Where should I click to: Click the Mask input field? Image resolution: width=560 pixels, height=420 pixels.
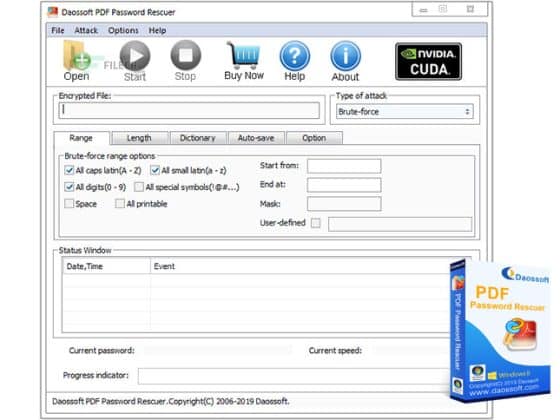(344, 204)
